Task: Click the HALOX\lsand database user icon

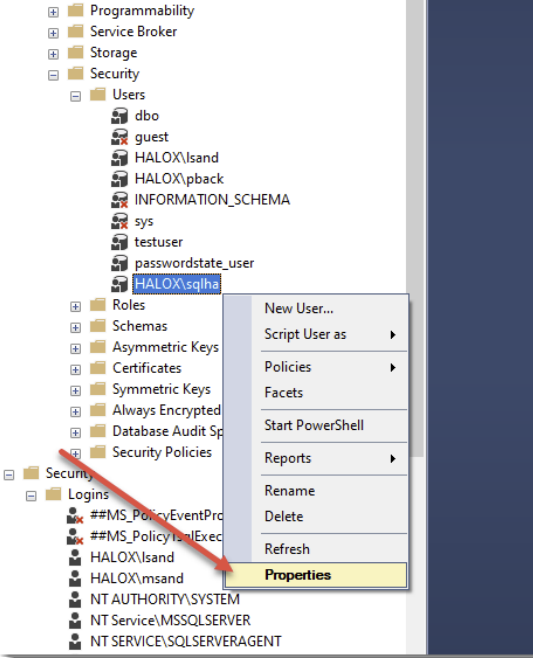Action: point(120,158)
